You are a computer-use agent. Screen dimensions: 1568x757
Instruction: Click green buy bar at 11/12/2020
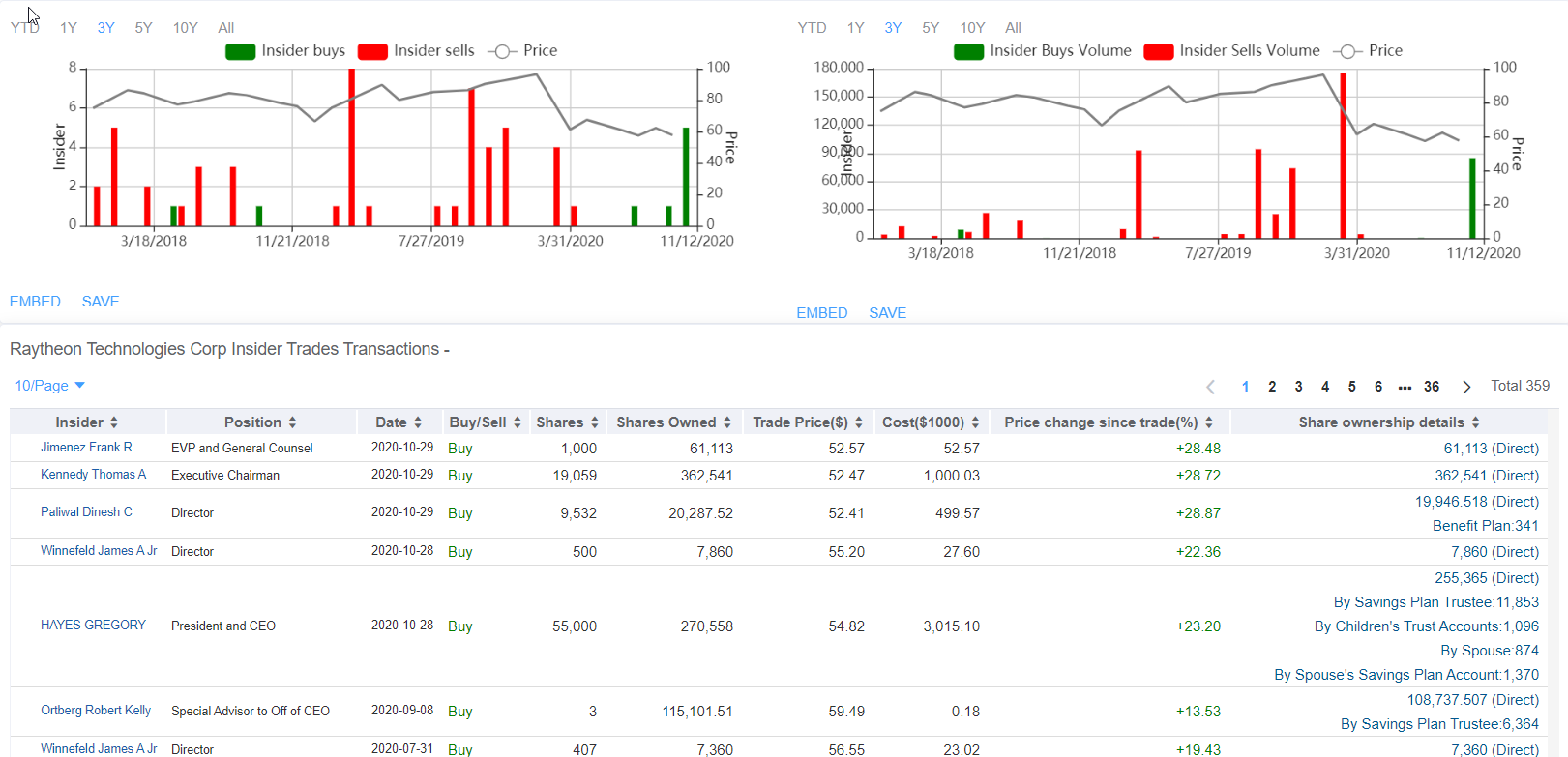(x=686, y=177)
